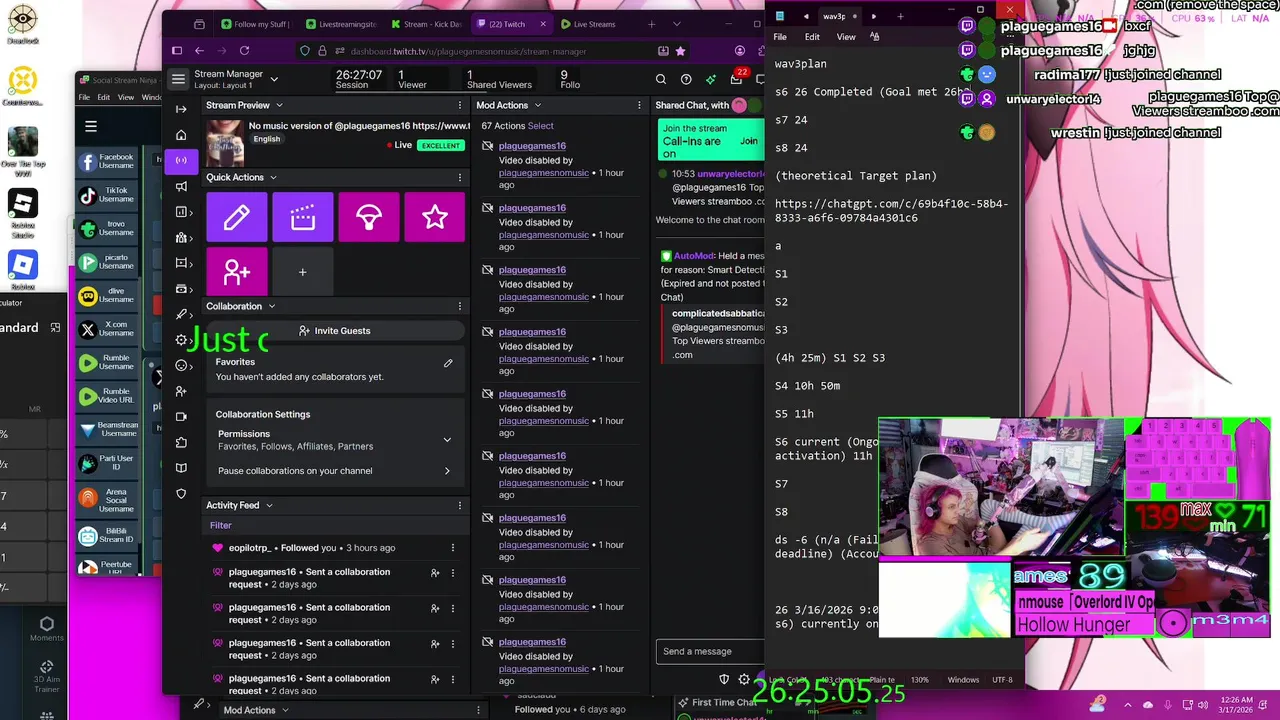Open the Twitch dashboard hamburger menu
The height and width of the screenshot is (720, 1280).
tap(178, 79)
